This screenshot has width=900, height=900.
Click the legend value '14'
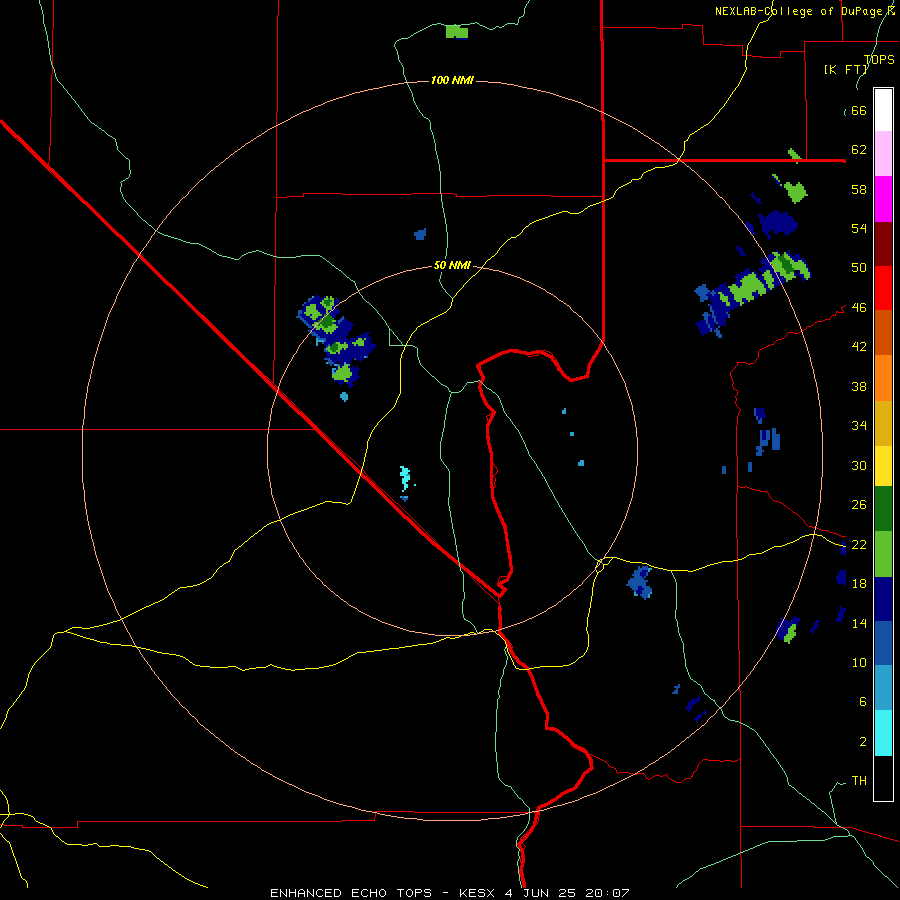coord(859,623)
